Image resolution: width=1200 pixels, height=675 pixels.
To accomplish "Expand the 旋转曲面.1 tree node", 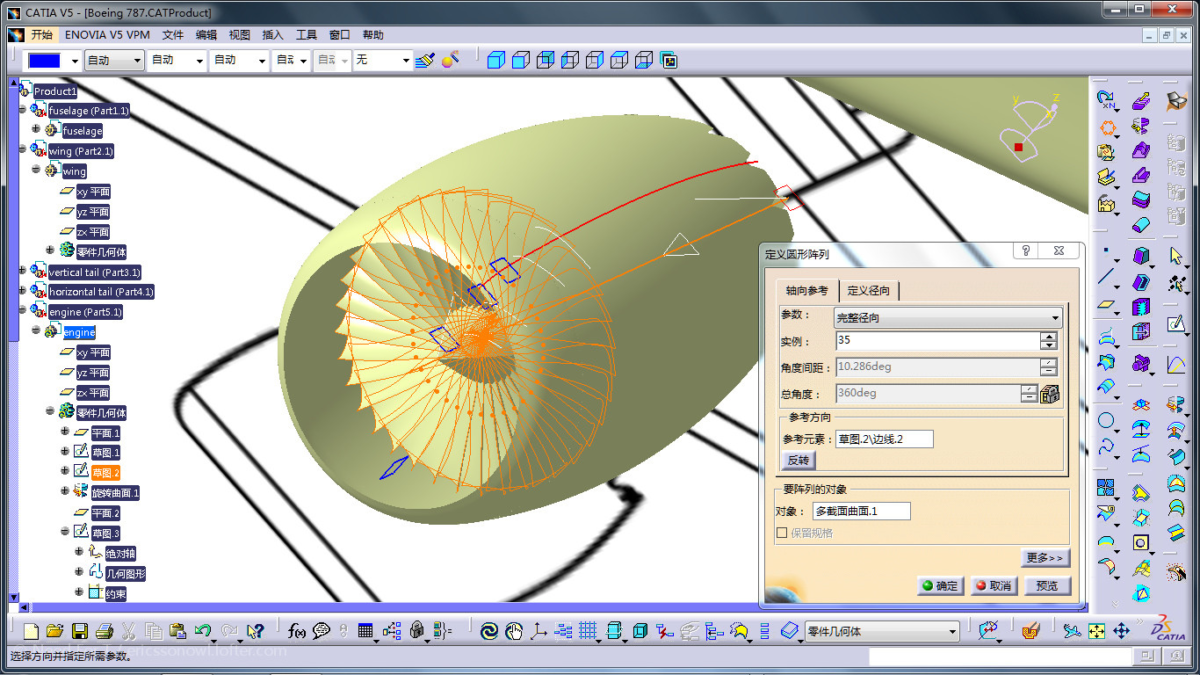I will point(64,491).
